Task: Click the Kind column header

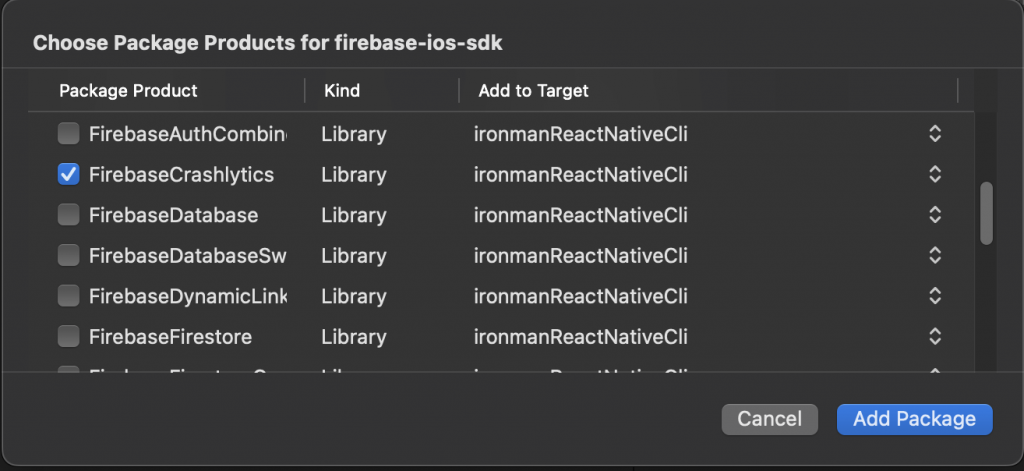Action: pyautogui.click(x=342, y=91)
